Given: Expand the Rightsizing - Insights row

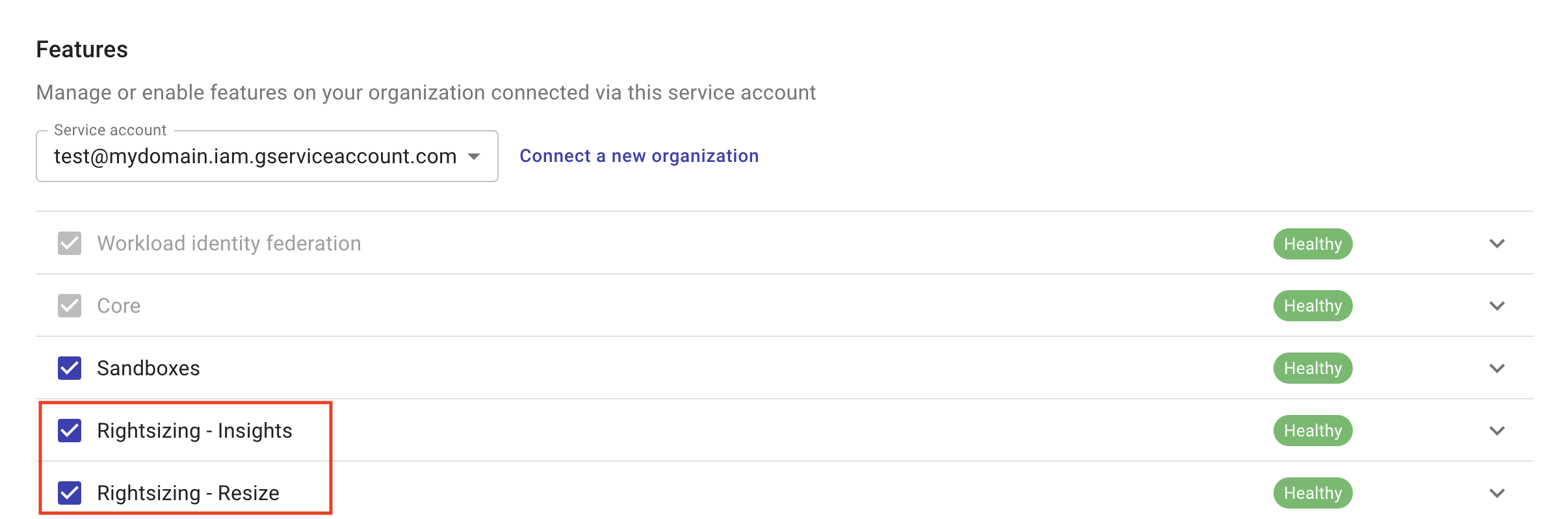Looking at the screenshot, I should point(1498,430).
